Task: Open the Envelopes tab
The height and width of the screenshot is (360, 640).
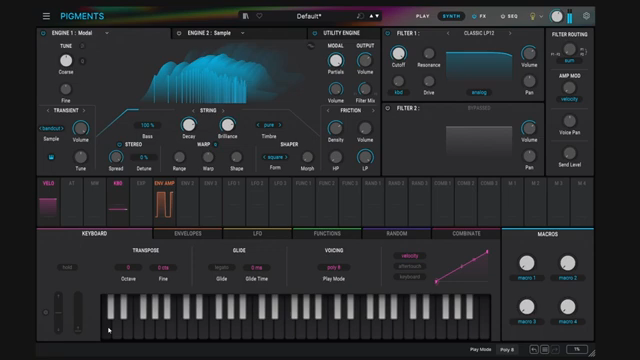Action: click(x=188, y=233)
